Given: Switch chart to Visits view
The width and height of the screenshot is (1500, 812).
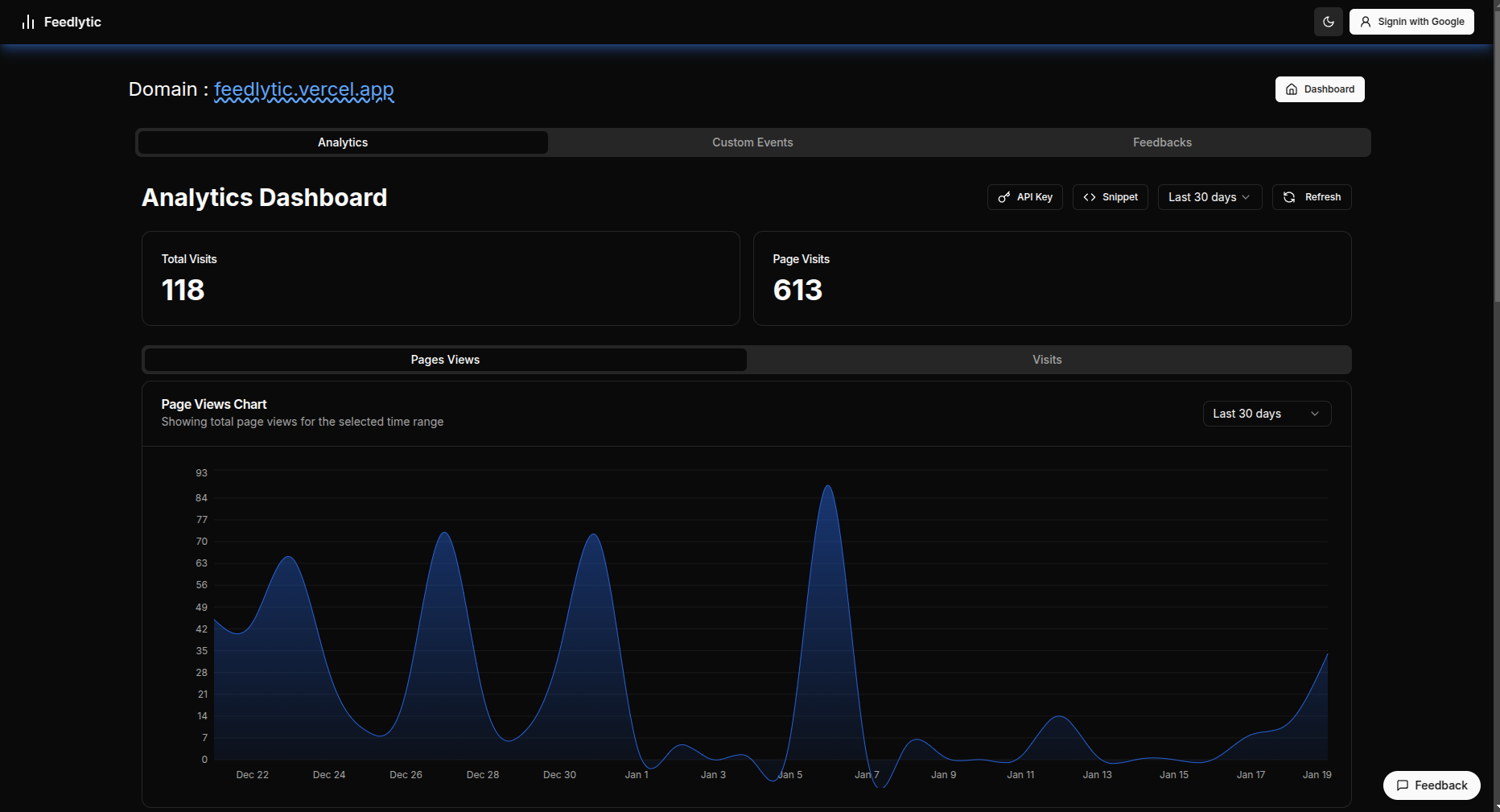Looking at the screenshot, I should (x=1047, y=360).
